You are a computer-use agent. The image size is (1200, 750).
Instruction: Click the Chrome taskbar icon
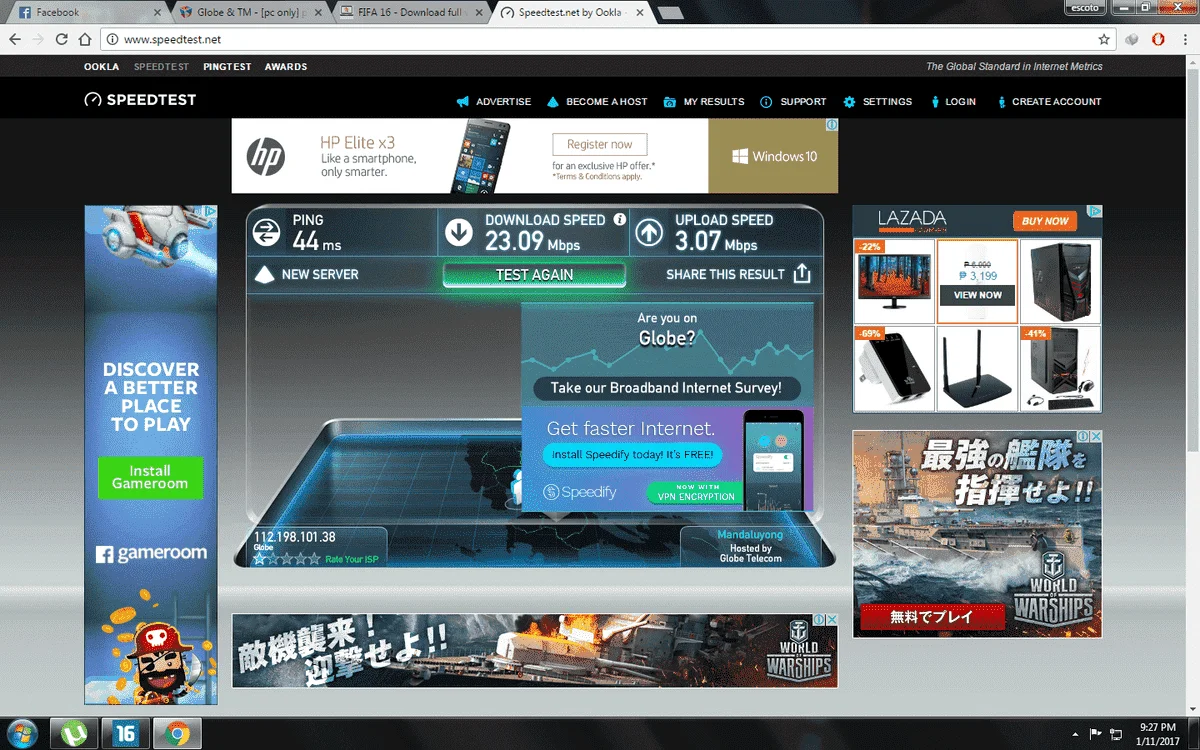175,733
